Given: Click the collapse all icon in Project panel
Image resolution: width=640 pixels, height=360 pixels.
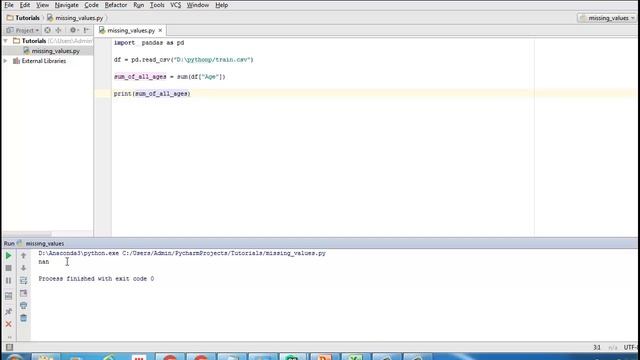Looking at the screenshot, I should click(x=58, y=30).
